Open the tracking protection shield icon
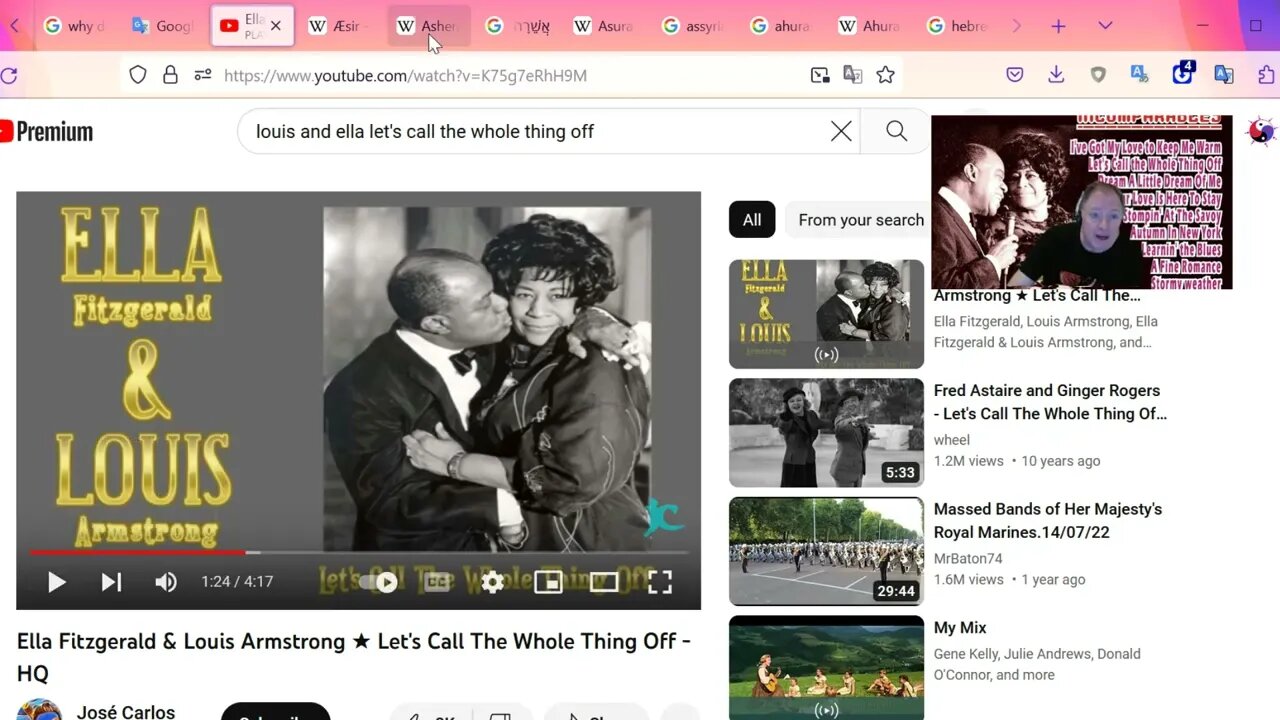The height and width of the screenshot is (720, 1280). [x=138, y=75]
